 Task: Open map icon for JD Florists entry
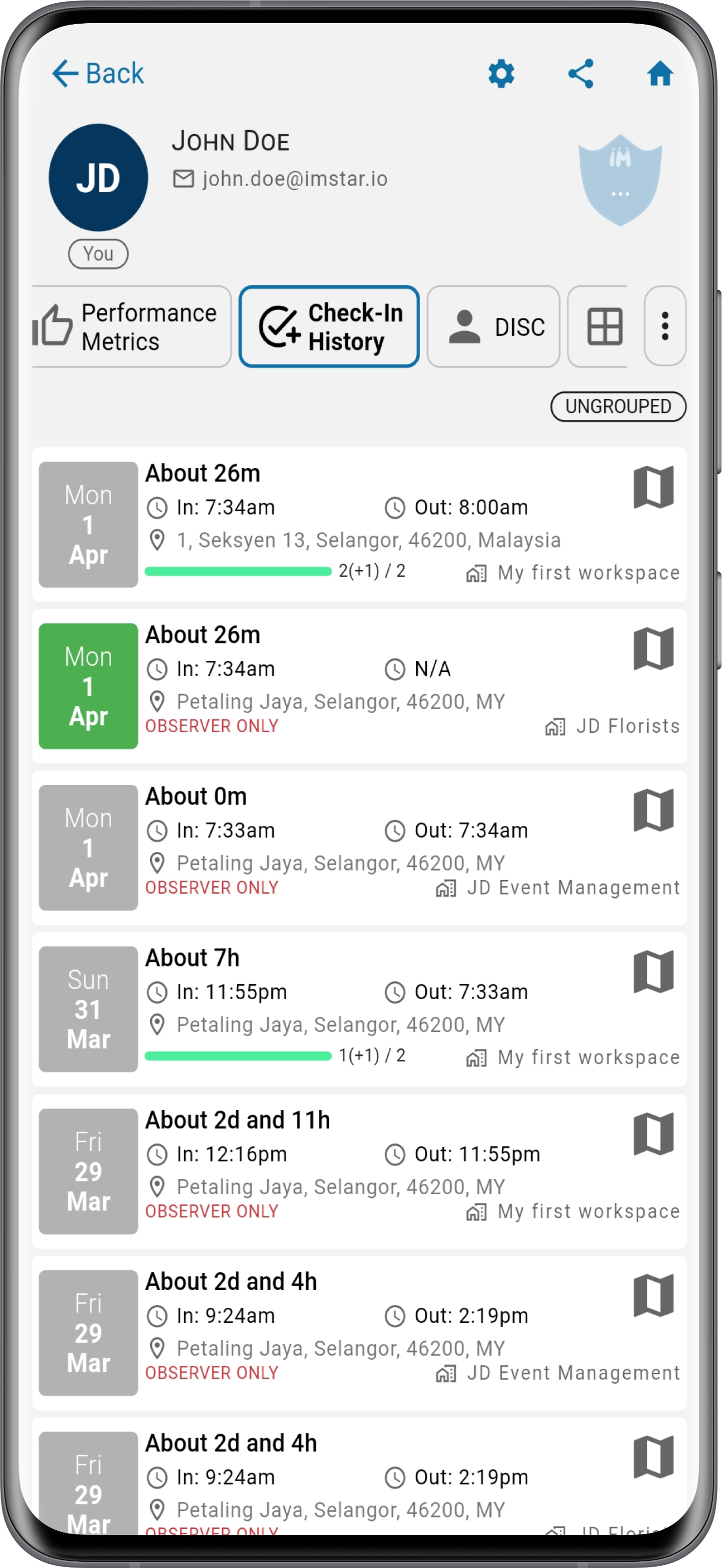[x=653, y=648]
